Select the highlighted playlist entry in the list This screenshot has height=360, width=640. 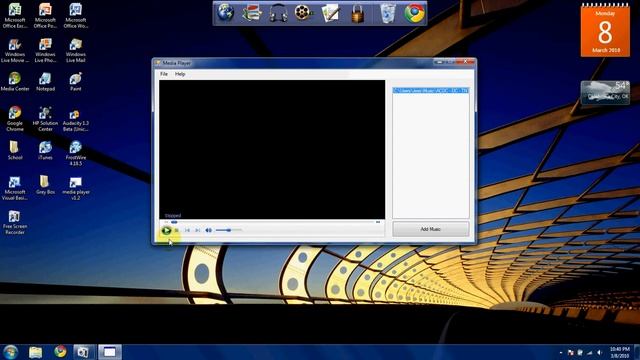(x=431, y=90)
